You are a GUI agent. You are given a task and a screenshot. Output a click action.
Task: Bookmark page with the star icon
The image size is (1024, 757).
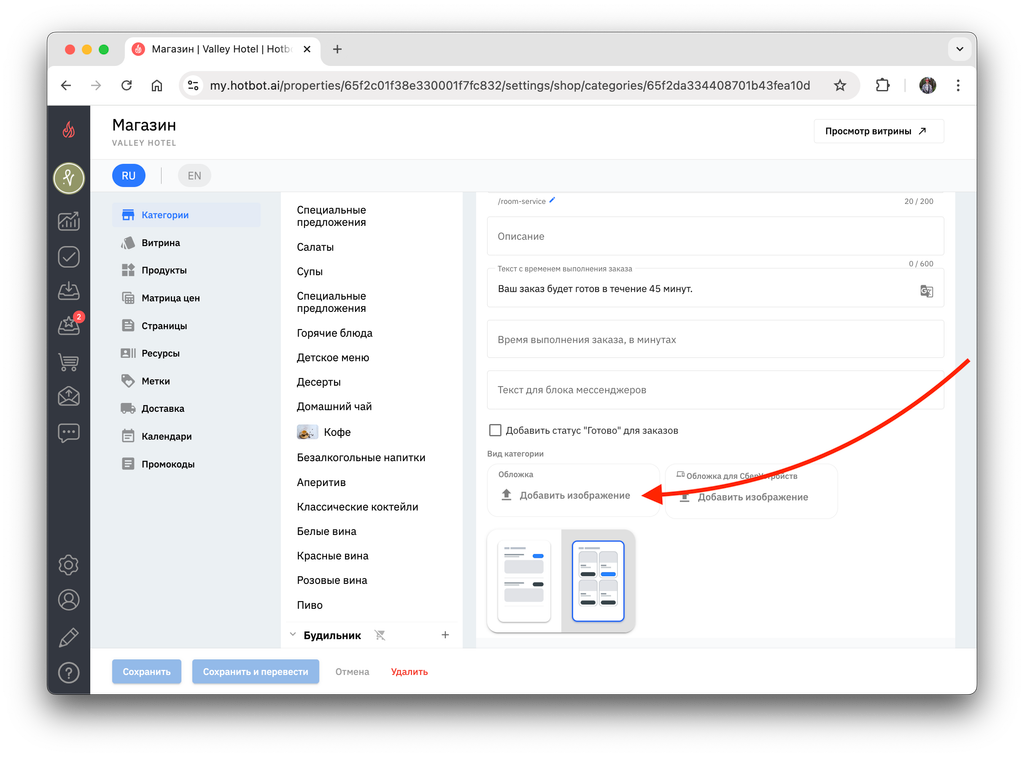[x=840, y=86]
